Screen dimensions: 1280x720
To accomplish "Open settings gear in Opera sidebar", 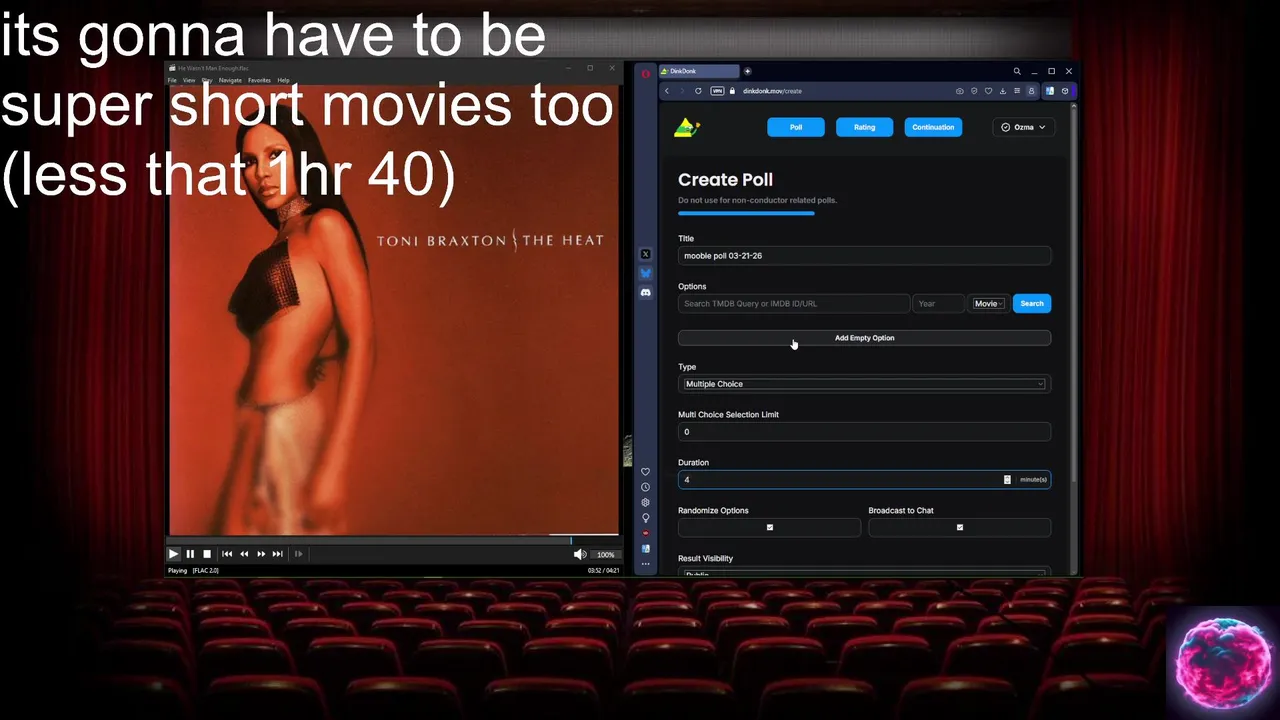I will pos(645,502).
